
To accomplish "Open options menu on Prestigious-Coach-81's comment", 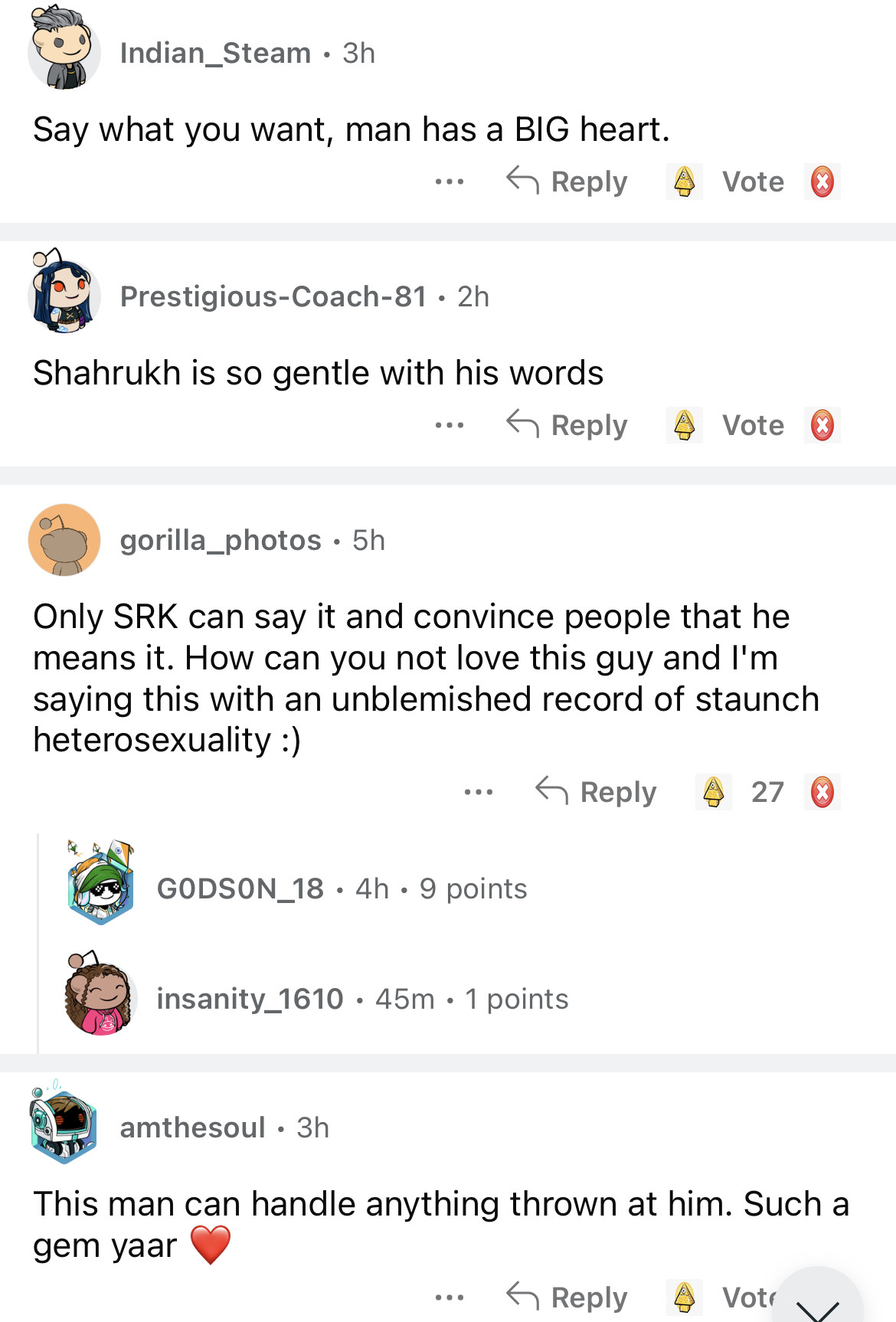I will (450, 426).
